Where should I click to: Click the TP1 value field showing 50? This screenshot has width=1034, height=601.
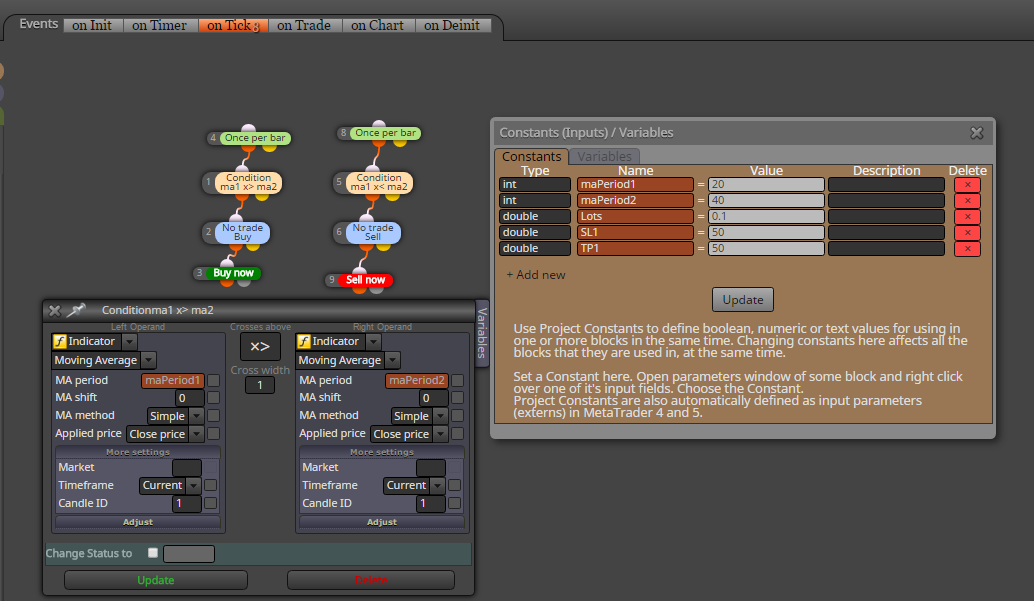766,249
